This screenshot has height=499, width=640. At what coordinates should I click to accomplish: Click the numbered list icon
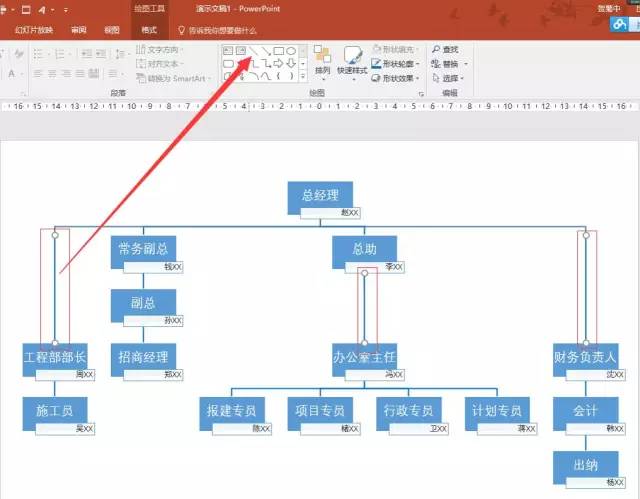60,53
